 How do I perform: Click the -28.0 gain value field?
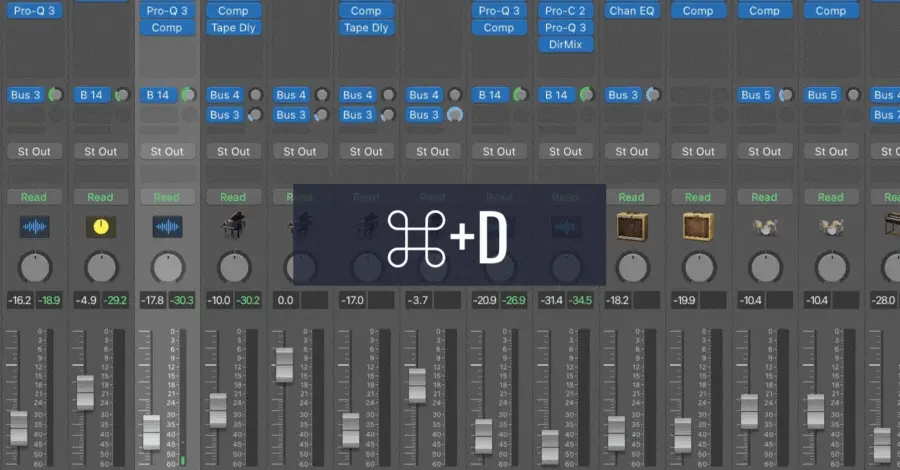click(883, 300)
